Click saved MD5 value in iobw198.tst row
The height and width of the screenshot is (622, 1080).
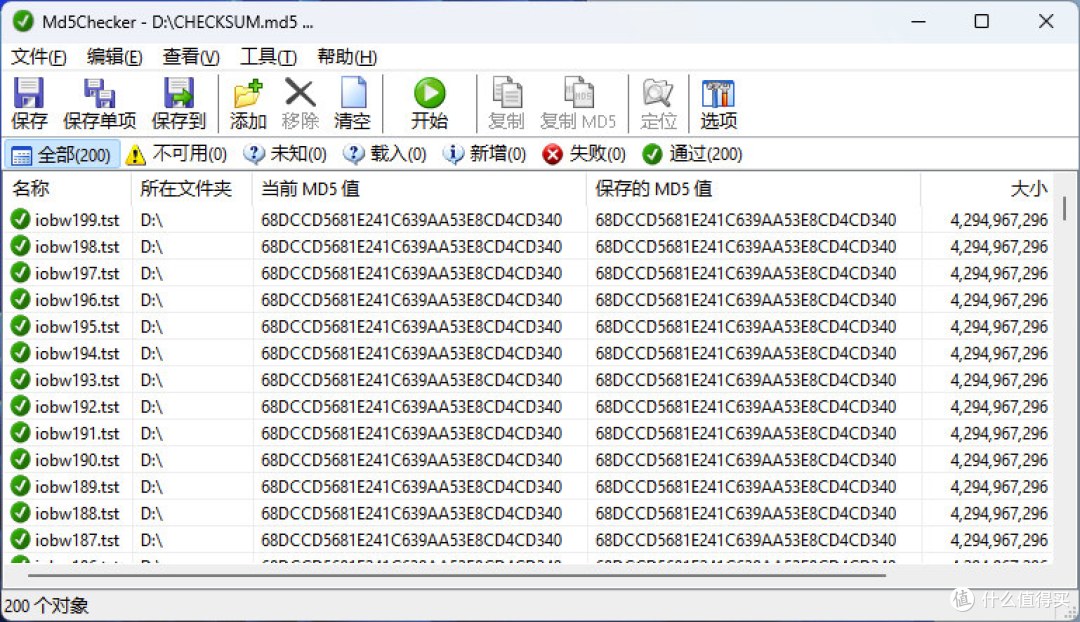[x=745, y=246]
